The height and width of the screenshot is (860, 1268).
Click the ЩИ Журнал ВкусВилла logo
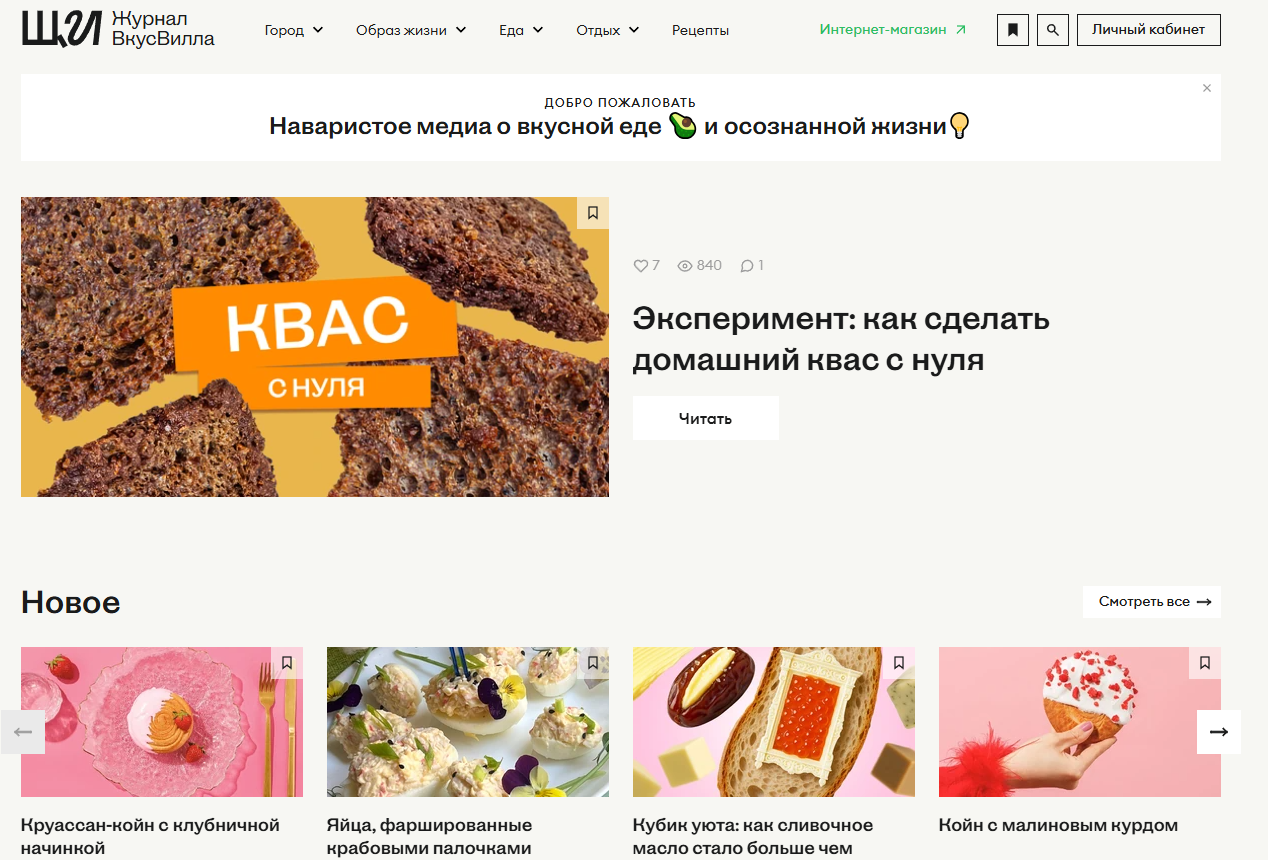118,30
